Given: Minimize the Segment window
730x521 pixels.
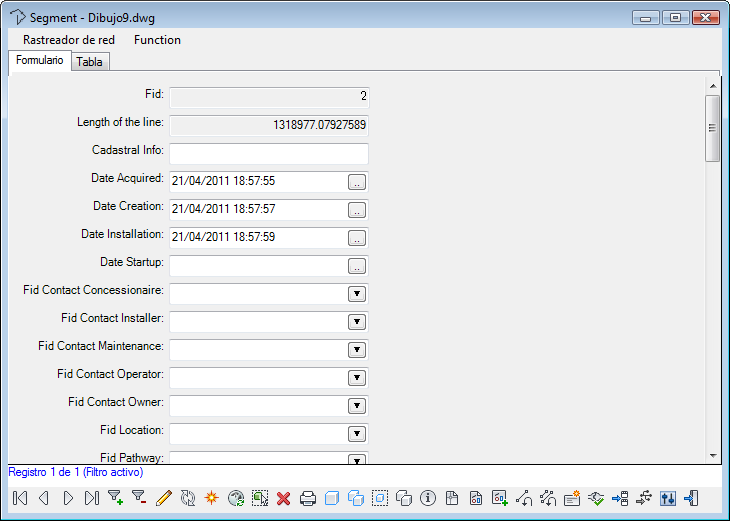Looking at the screenshot, I should coord(645,18).
